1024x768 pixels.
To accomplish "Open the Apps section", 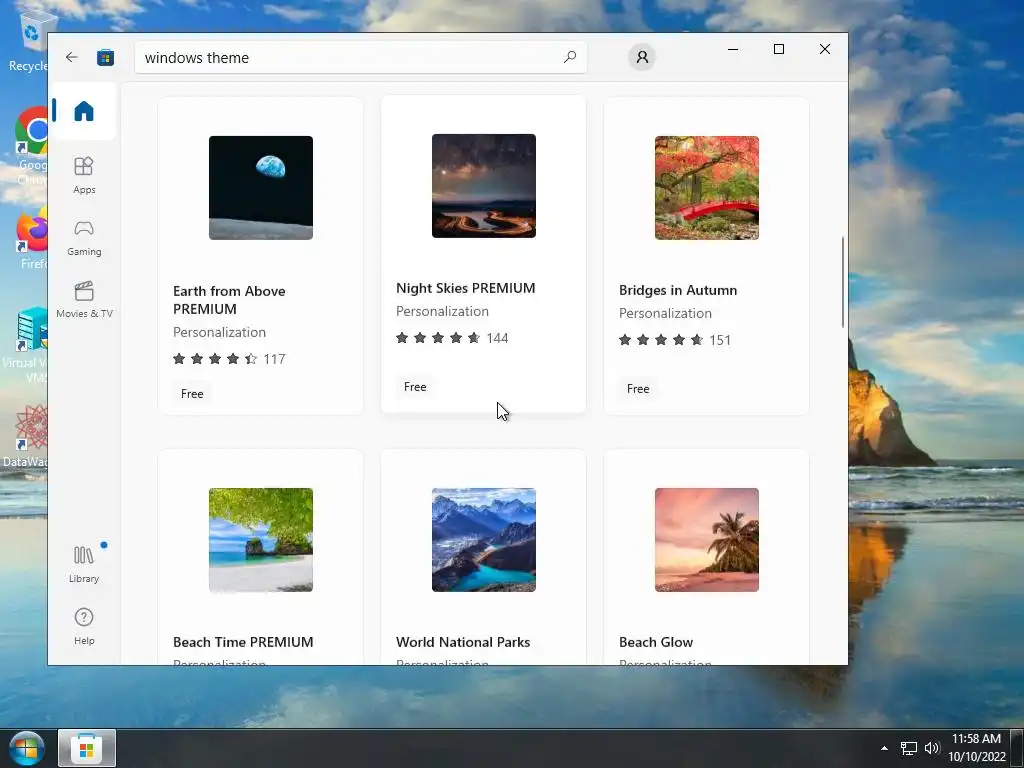I will [84, 175].
